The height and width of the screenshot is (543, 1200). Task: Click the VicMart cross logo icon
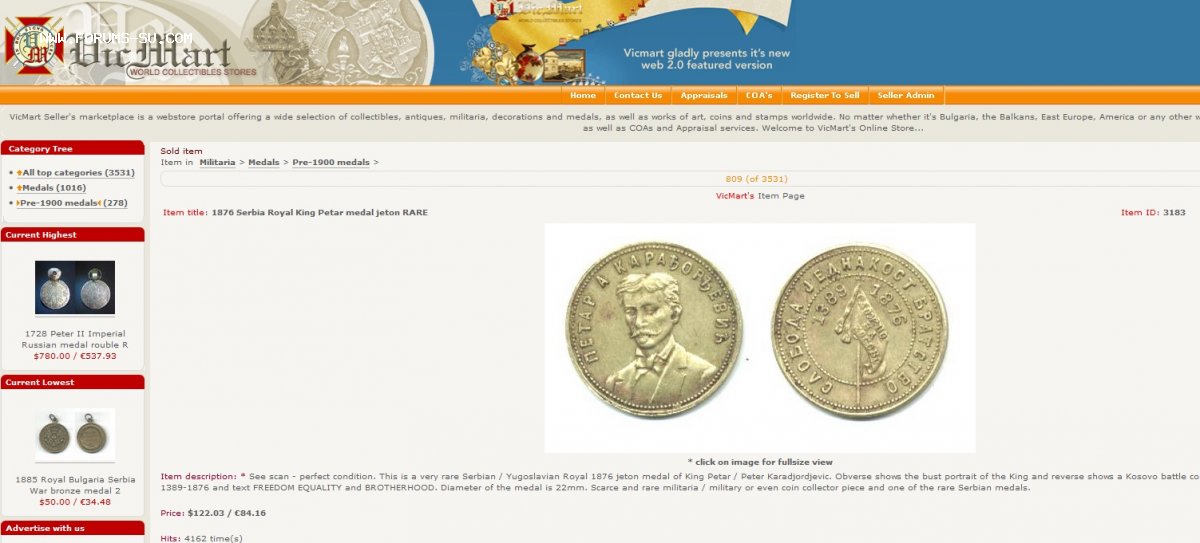[x=33, y=46]
